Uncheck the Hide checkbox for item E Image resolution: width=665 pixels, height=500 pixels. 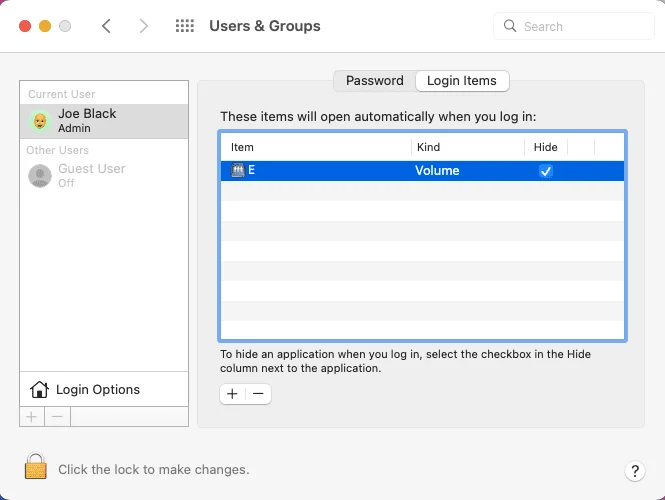tap(545, 171)
